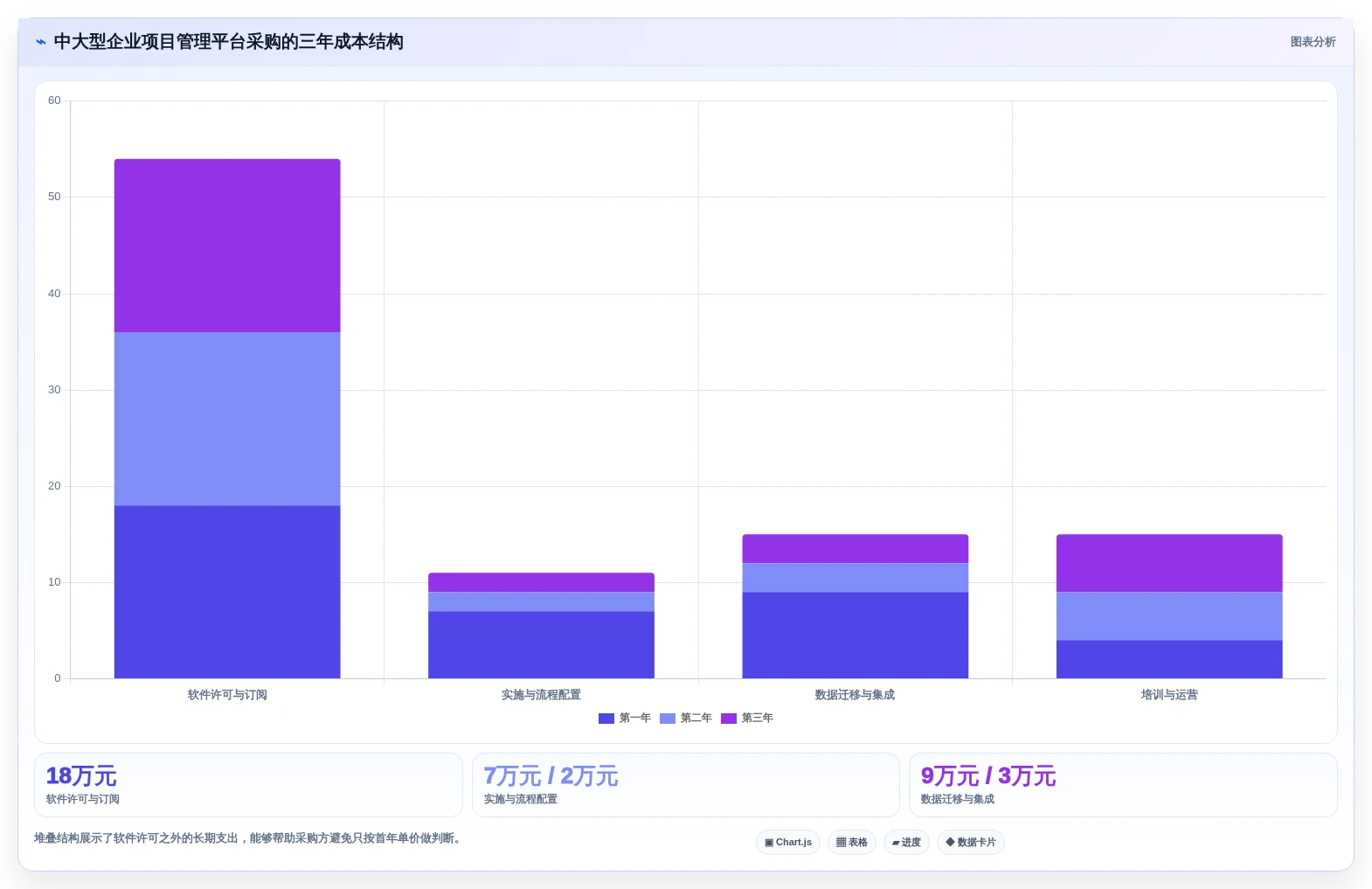Toggle the 第二年 legend entry
The image size is (1372, 889).
click(685, 719)
